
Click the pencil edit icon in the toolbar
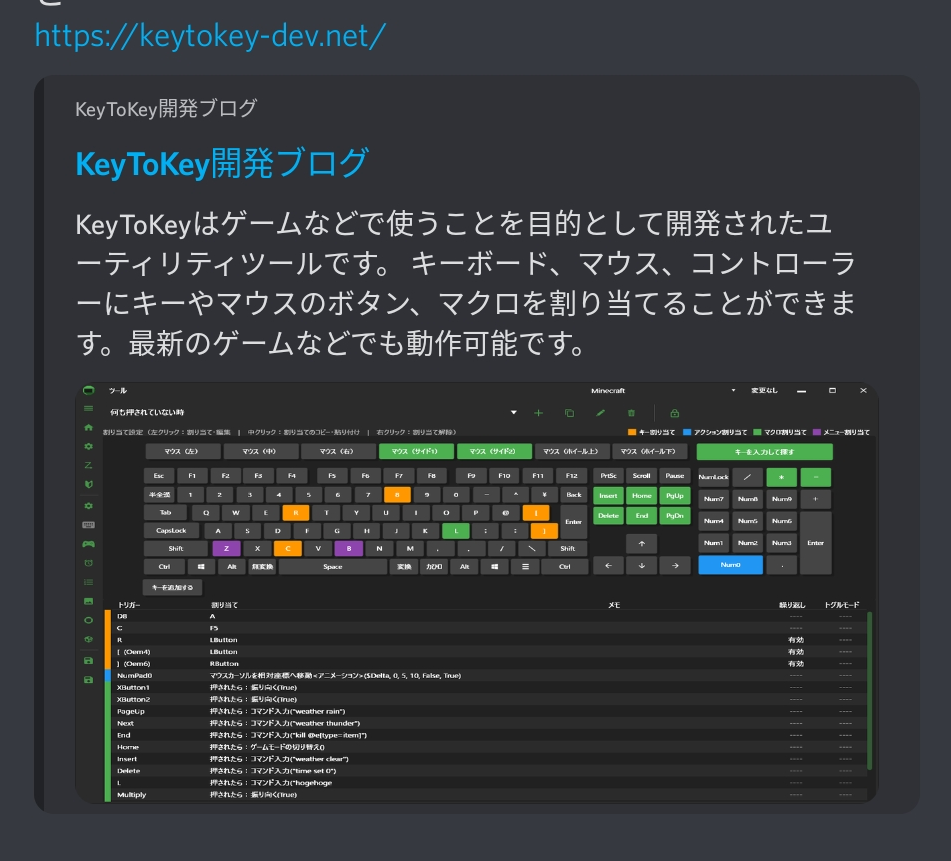[x=601, y=412]
